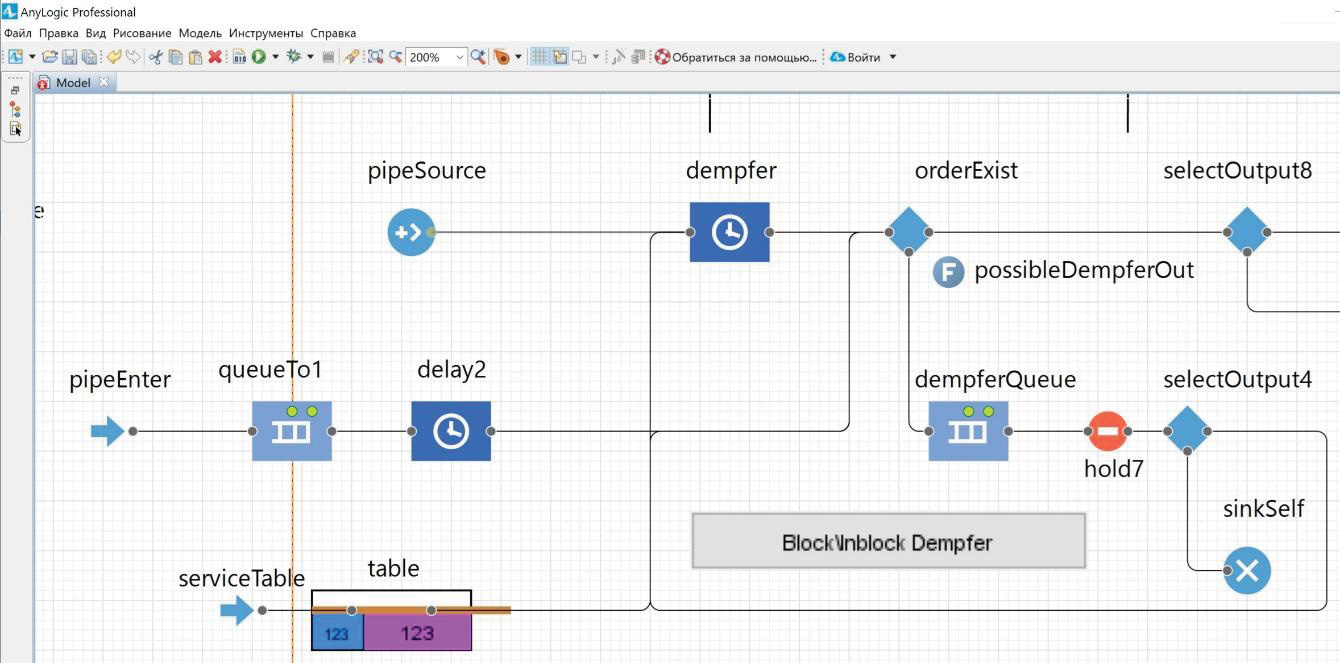Open the Инструменты menu
1340x663 pixels.
click(x=266, y=33)
